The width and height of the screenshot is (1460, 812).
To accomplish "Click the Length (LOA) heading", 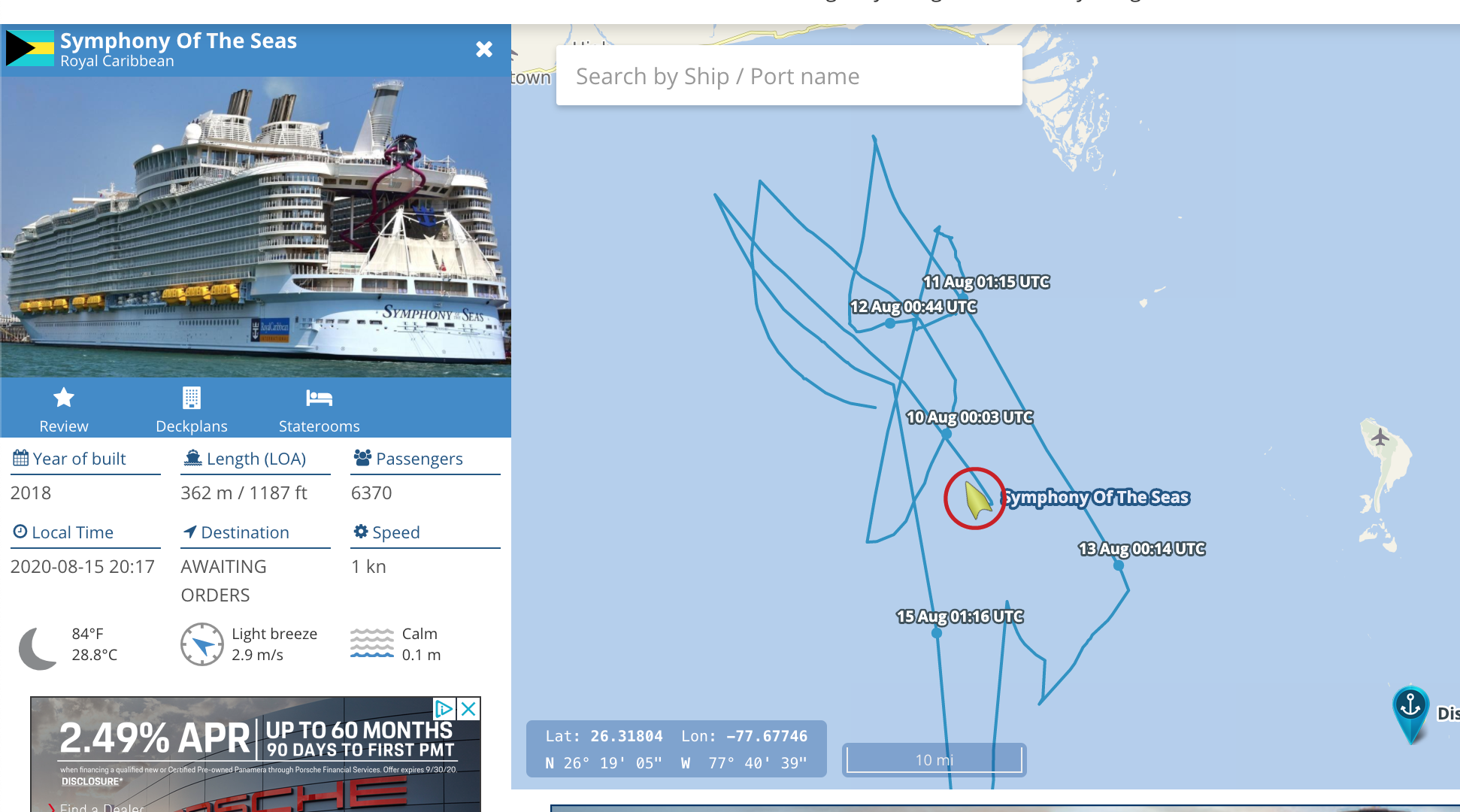I will pos(256,459).
